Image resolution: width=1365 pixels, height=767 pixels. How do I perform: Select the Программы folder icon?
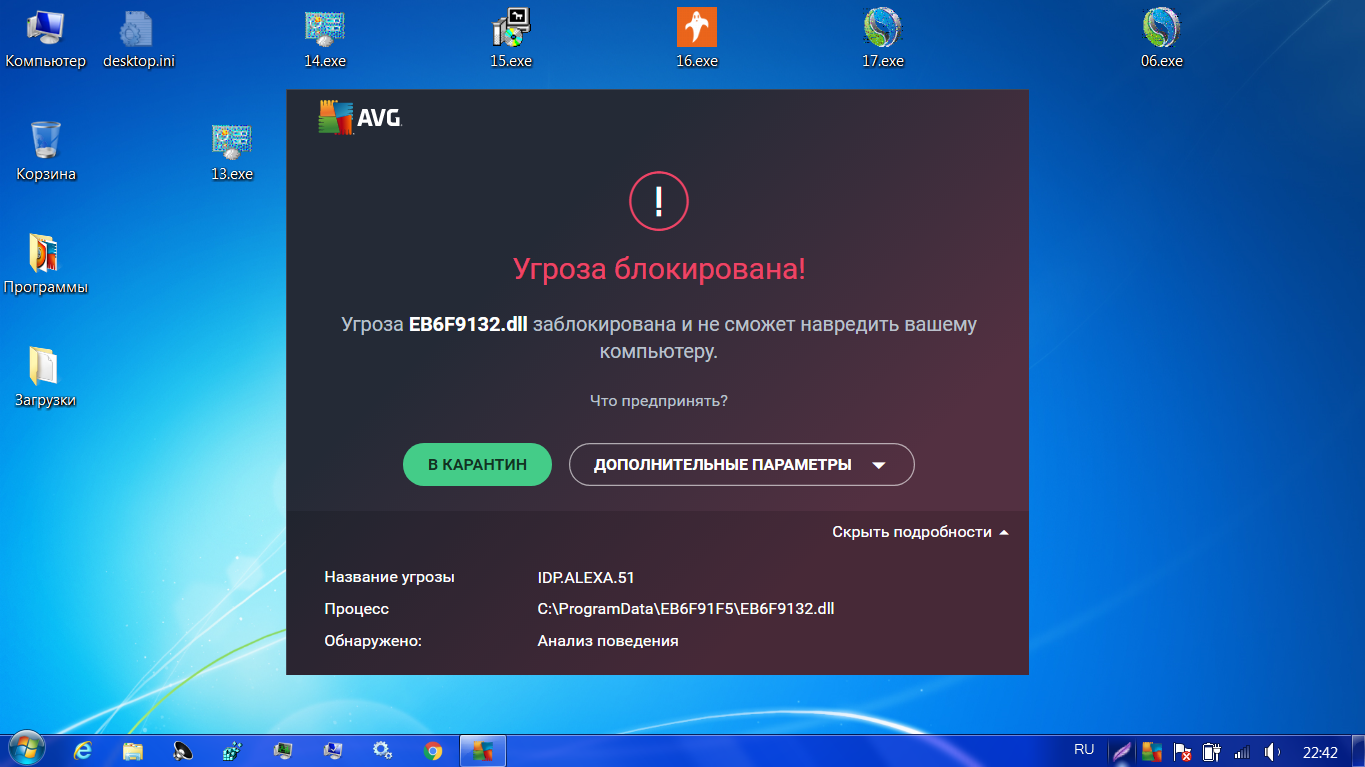point(46,265)
